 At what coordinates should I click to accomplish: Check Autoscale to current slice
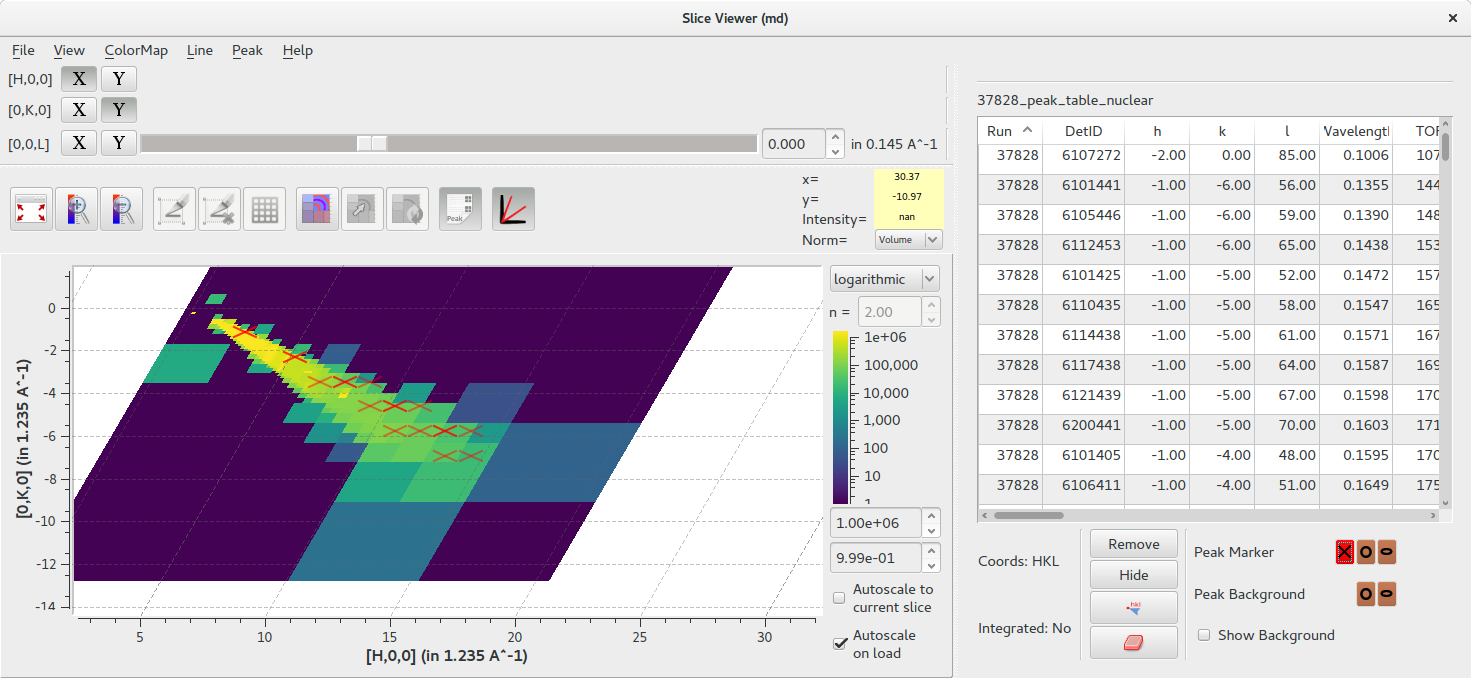[839, 598]
